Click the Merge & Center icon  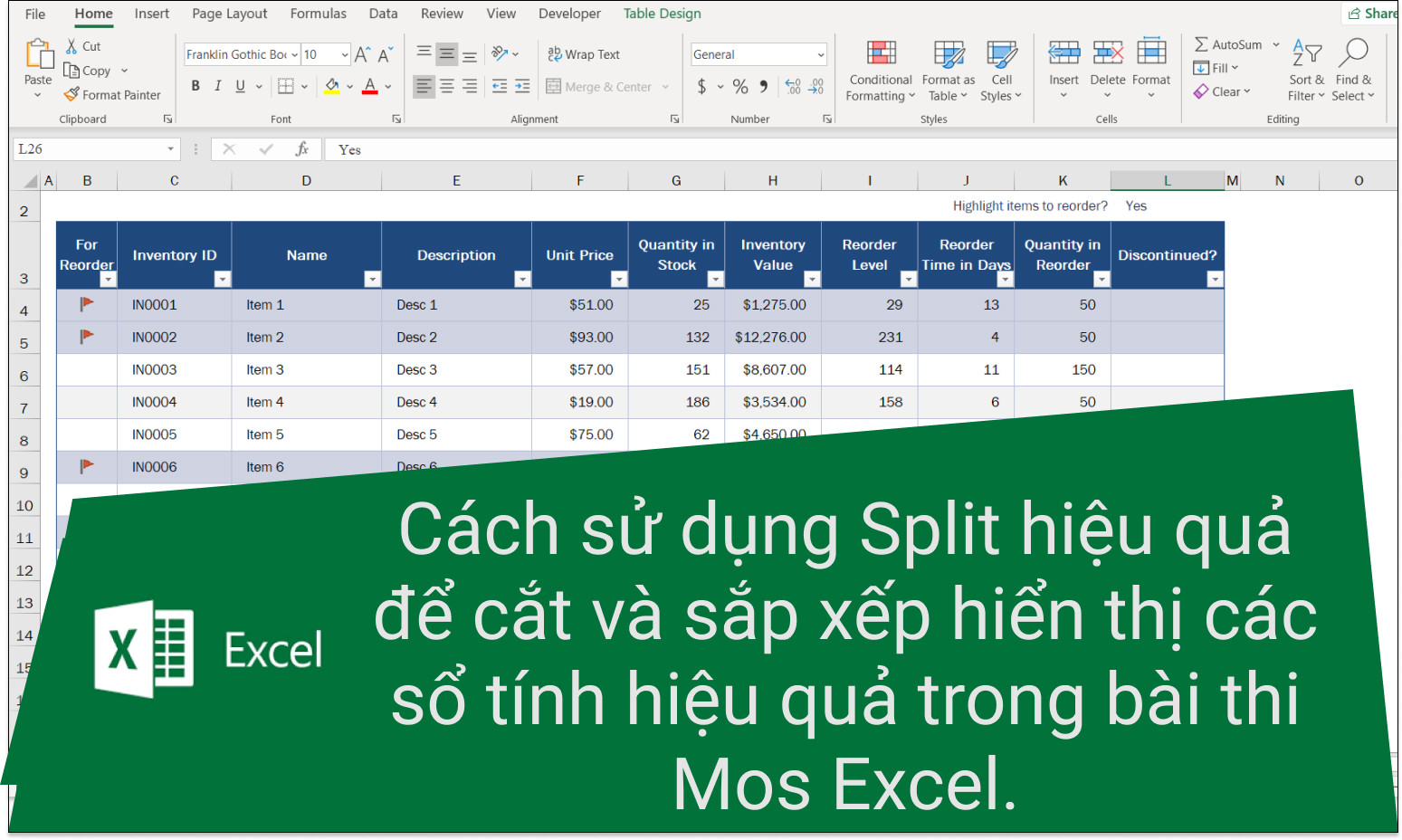(553, 86)
